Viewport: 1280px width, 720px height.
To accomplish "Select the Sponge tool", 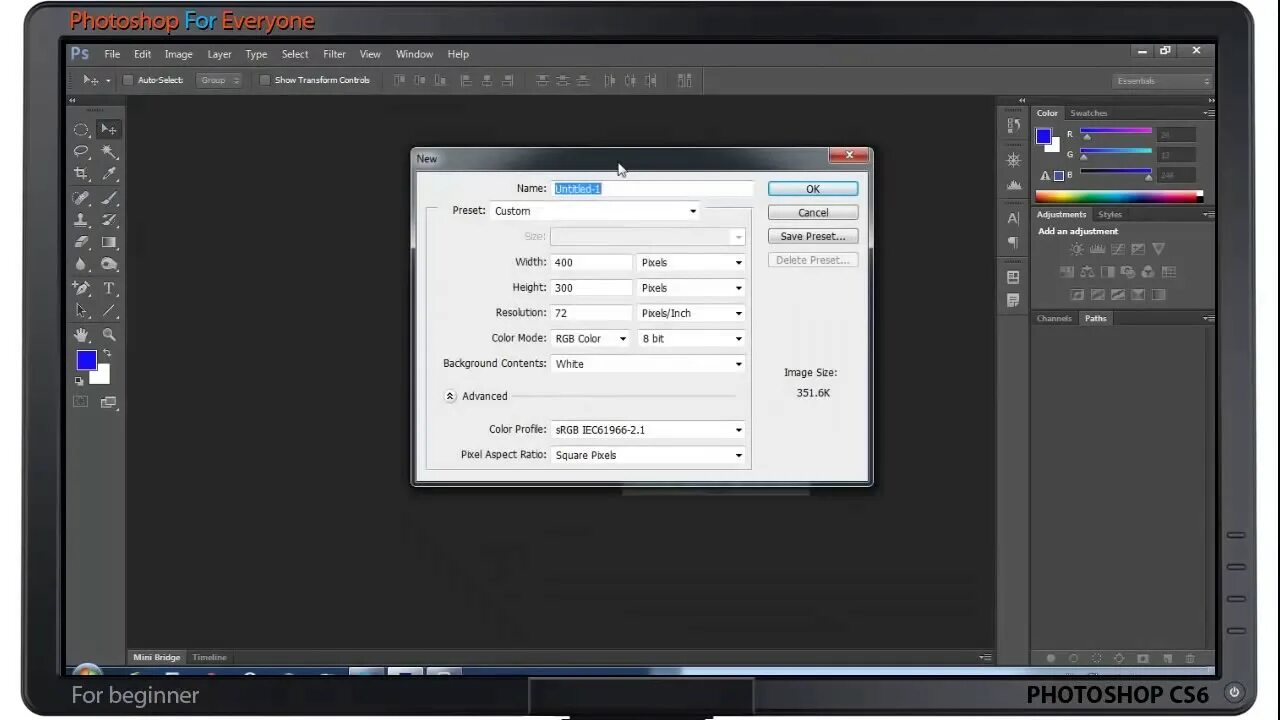I will 109,264.
